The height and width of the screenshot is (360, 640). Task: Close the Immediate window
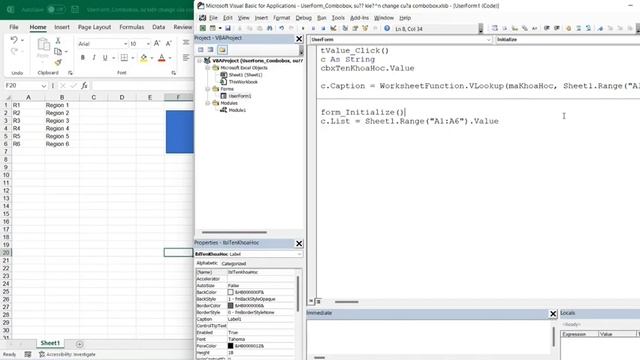tap(553, 314)
